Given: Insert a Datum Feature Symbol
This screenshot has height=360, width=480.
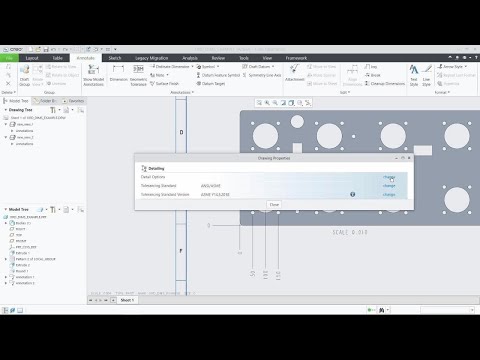Looking at the screenshot, I should click(x=218, y=75).
